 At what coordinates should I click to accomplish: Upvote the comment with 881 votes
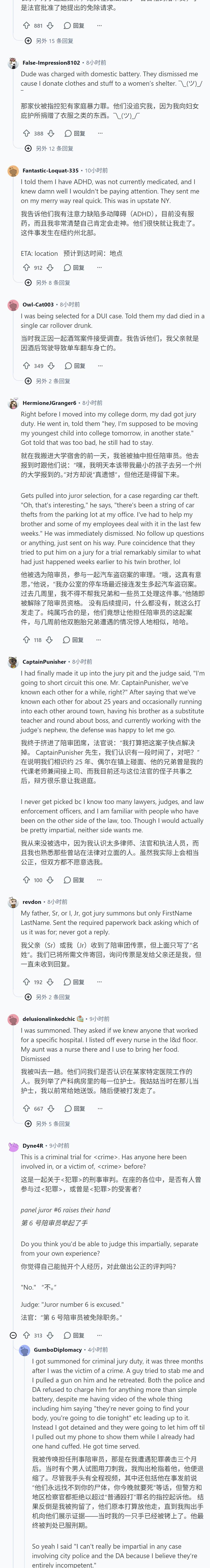[26, 26]
